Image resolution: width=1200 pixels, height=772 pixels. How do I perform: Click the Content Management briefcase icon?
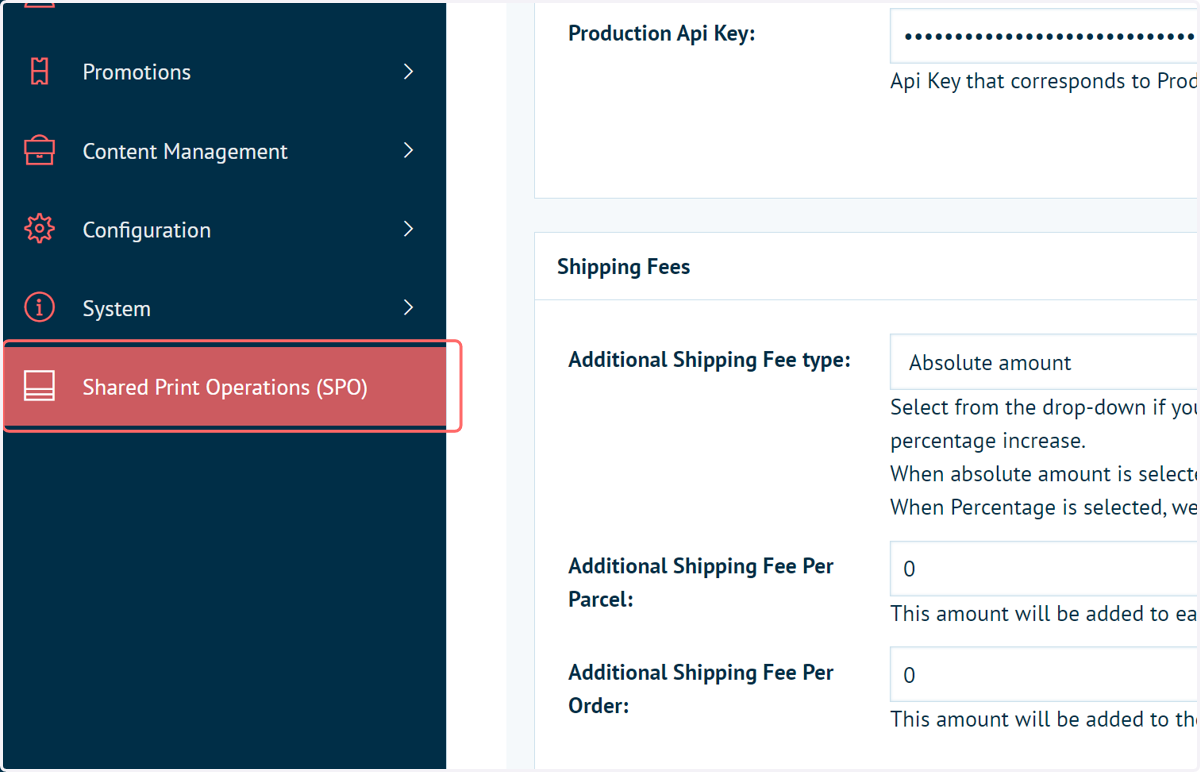coord(39,151)
